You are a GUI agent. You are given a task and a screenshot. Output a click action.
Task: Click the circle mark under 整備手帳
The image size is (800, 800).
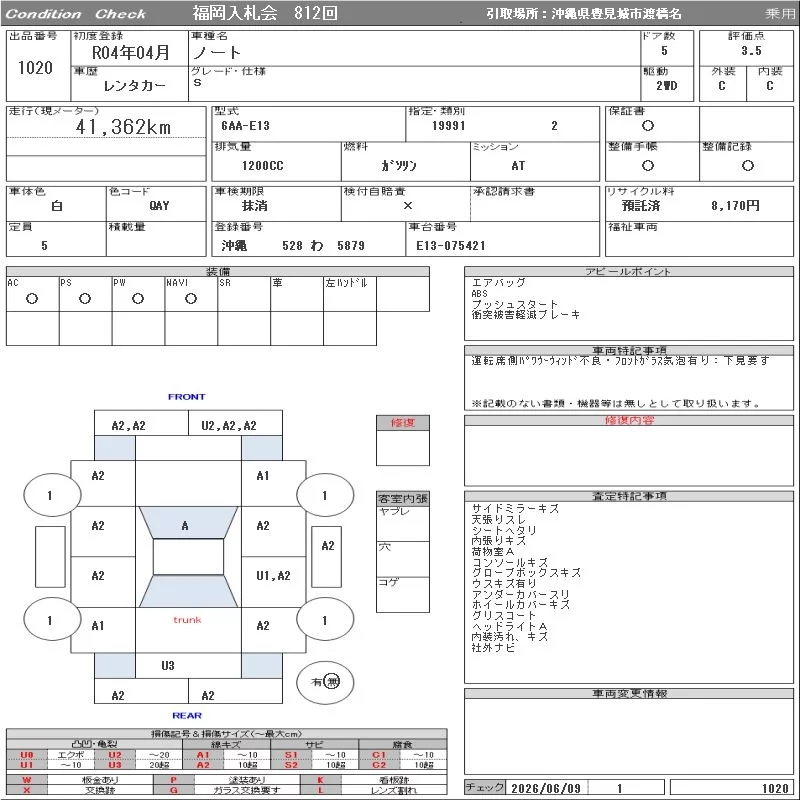648,165
